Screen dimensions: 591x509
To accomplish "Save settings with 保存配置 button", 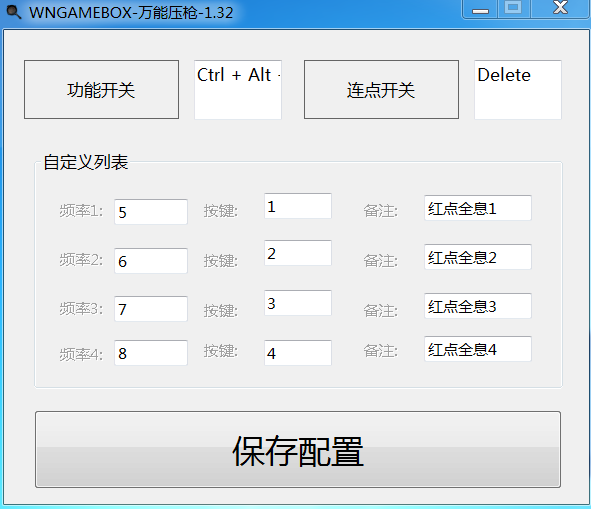I will (298, 449).
